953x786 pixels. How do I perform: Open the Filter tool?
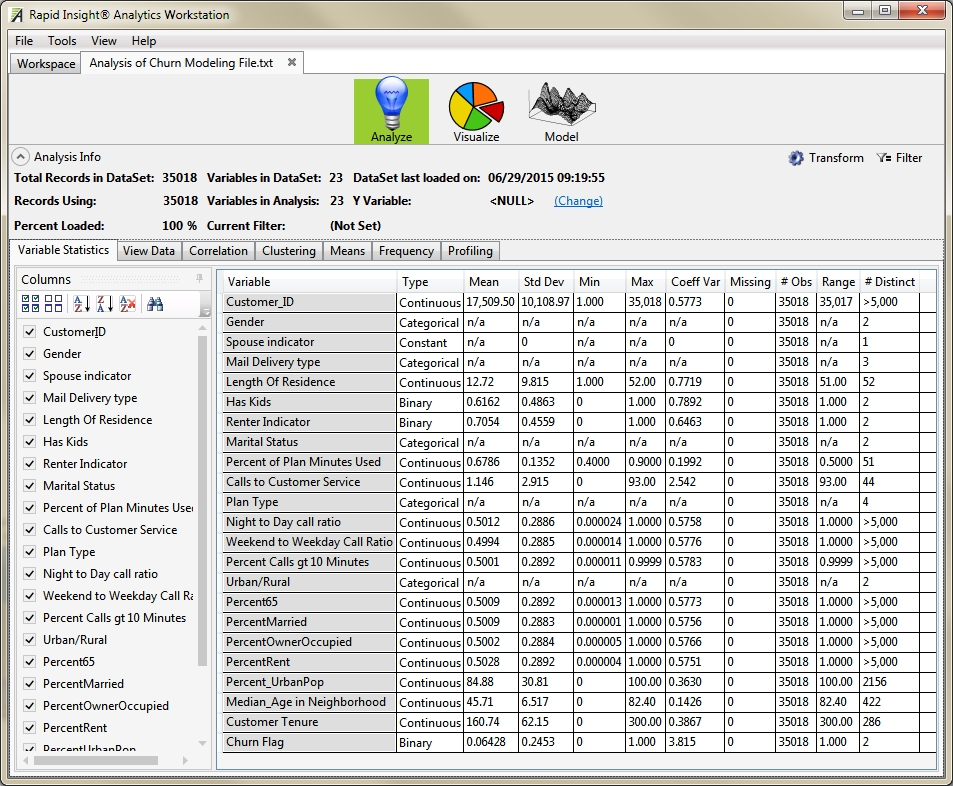899,158
